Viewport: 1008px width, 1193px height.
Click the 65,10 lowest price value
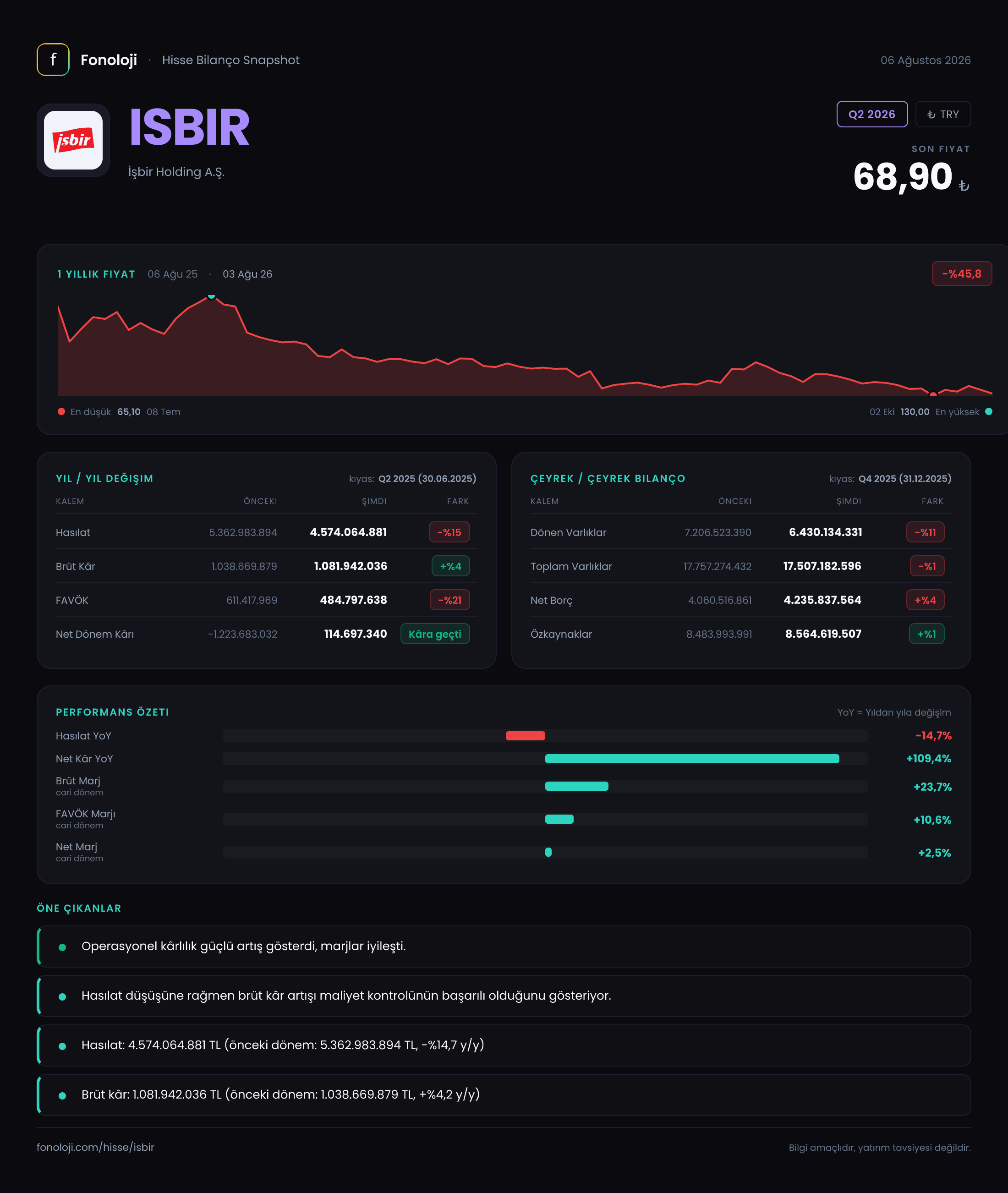(129, 411)
